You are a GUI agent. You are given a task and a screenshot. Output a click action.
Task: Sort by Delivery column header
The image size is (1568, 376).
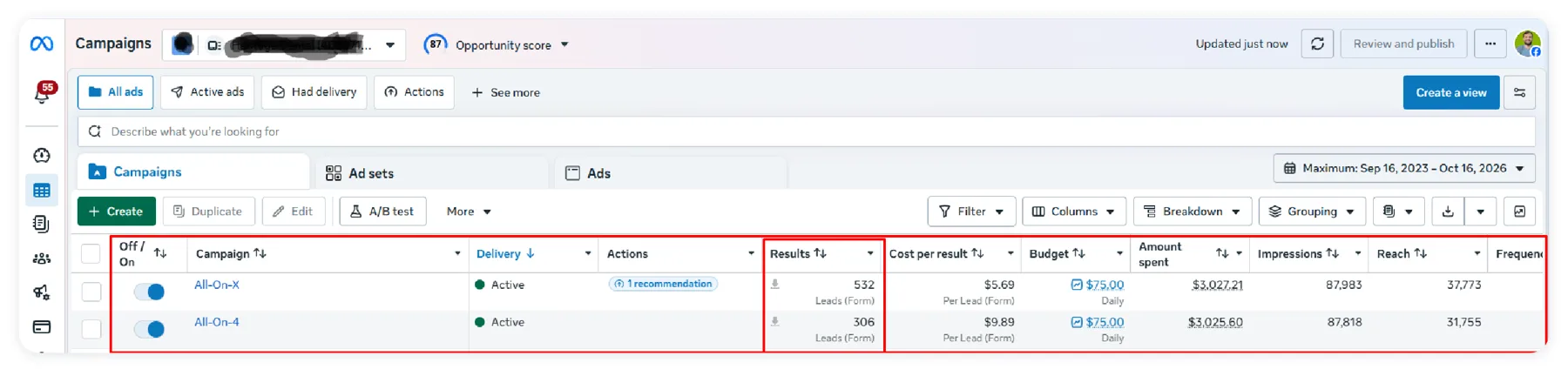[x=505, y=253]
